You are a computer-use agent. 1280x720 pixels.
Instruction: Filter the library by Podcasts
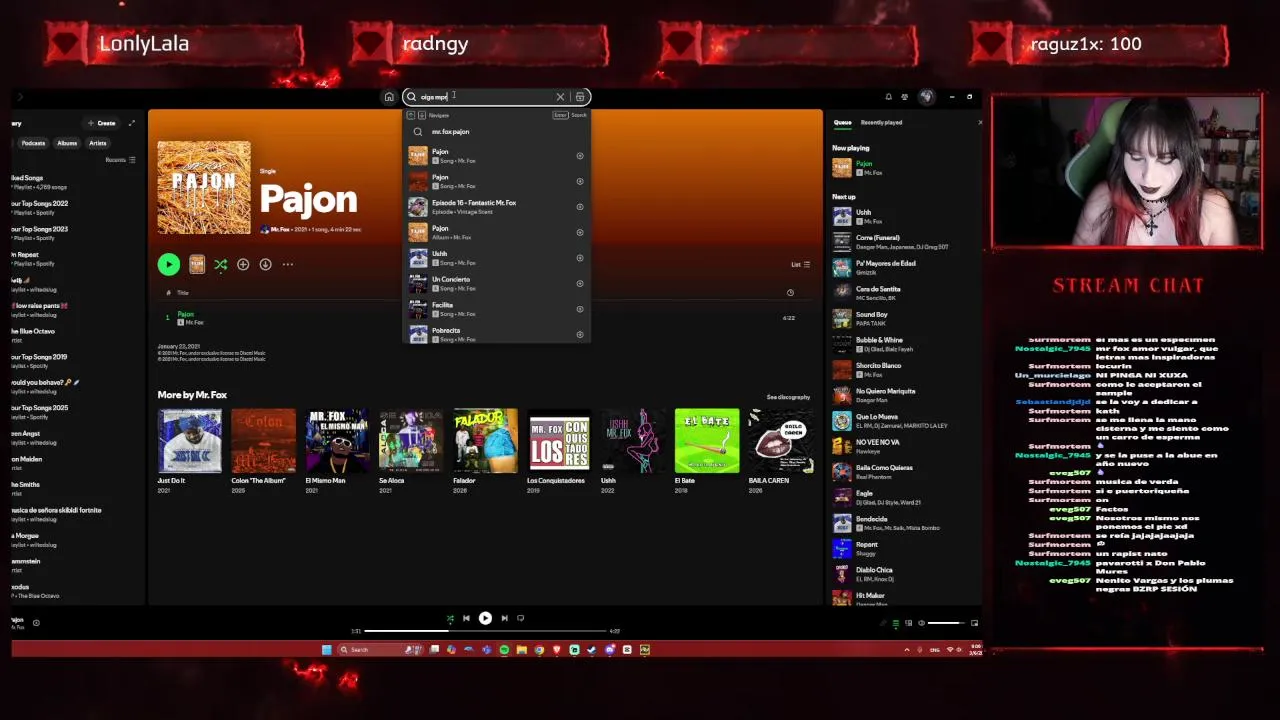pyautogui.click(x=33, y=143)
